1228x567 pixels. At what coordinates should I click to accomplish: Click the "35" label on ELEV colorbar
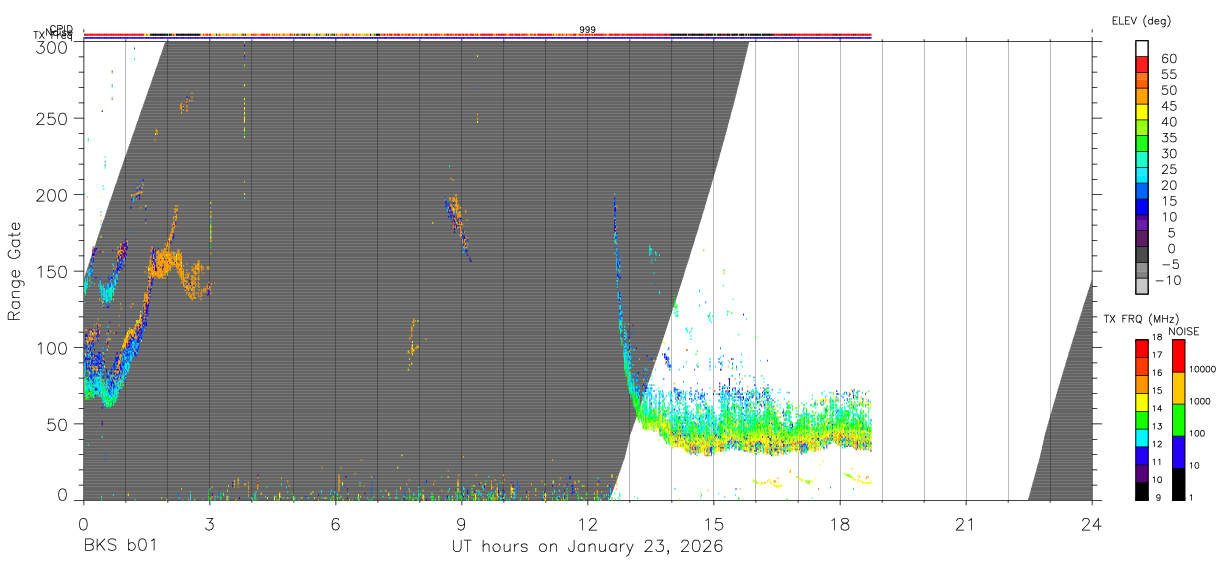tap(1168, 138)
